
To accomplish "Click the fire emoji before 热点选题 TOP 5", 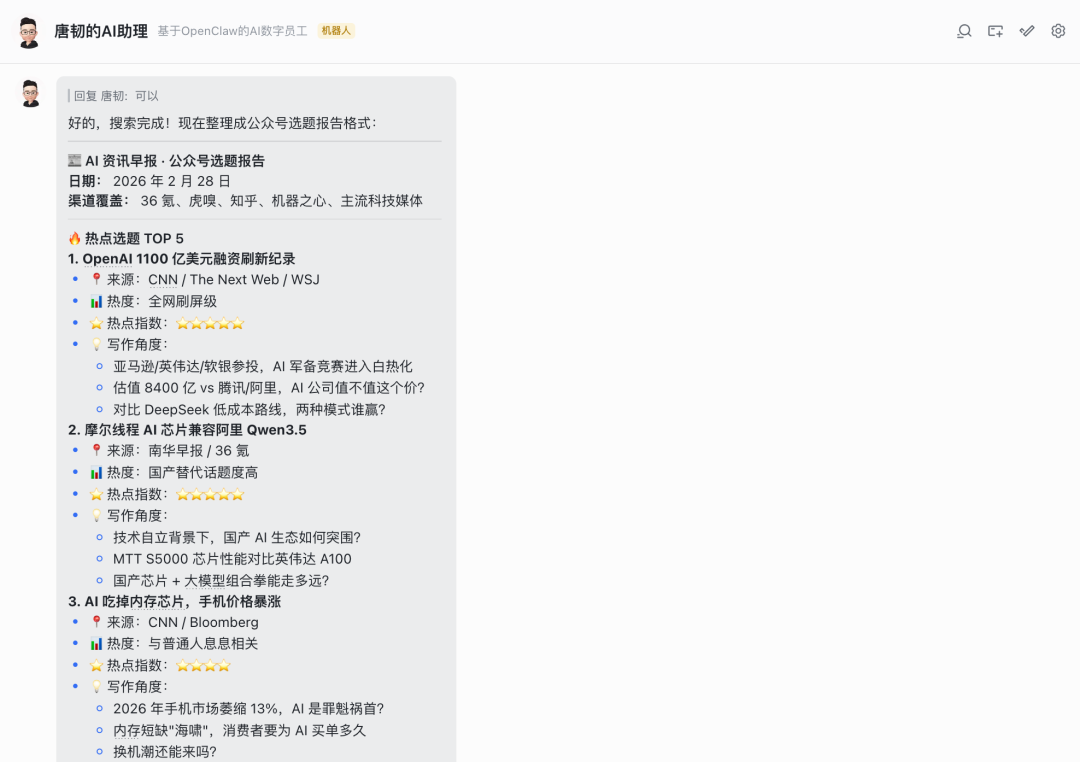I will pyautogui.click(x=76, y=238).
